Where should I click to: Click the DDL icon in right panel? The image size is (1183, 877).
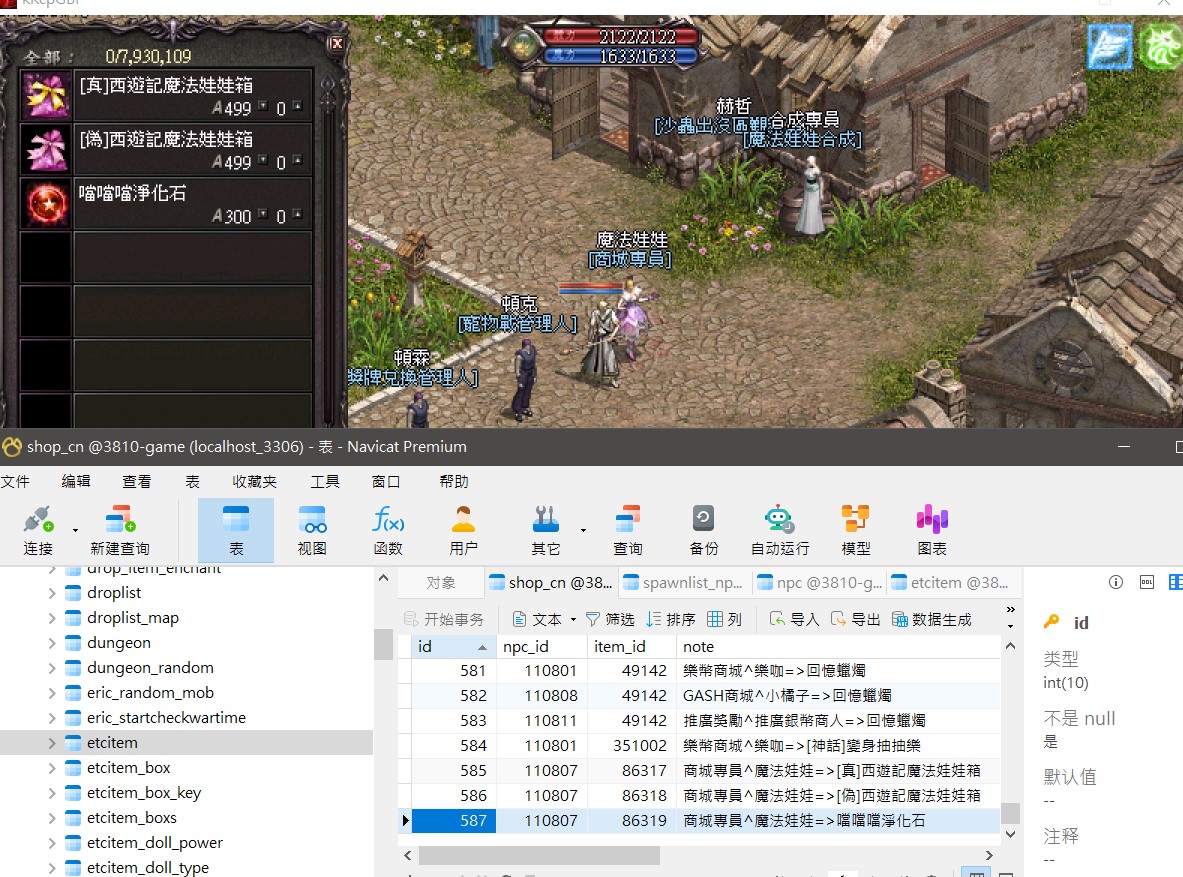point(1147,582)
